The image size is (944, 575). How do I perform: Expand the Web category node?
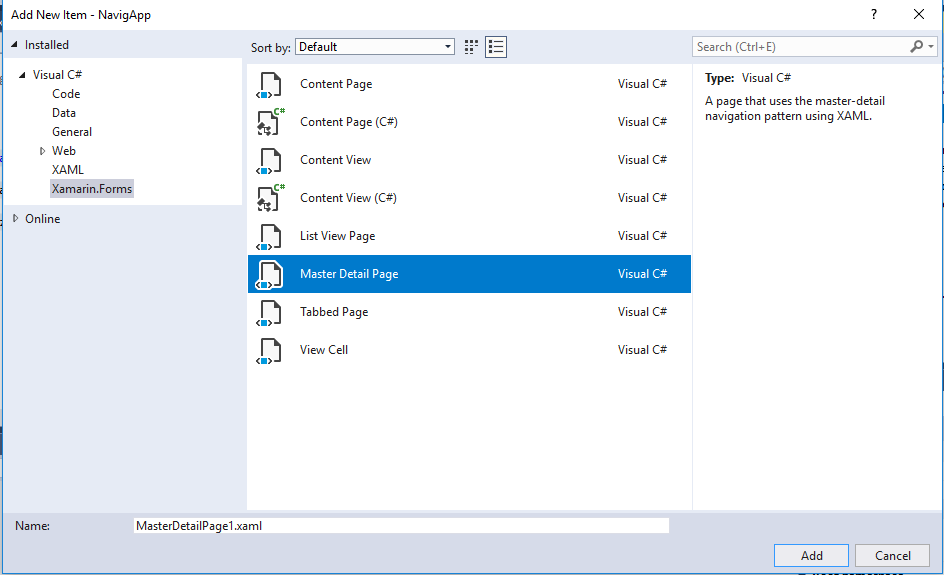tap(42, 151)
